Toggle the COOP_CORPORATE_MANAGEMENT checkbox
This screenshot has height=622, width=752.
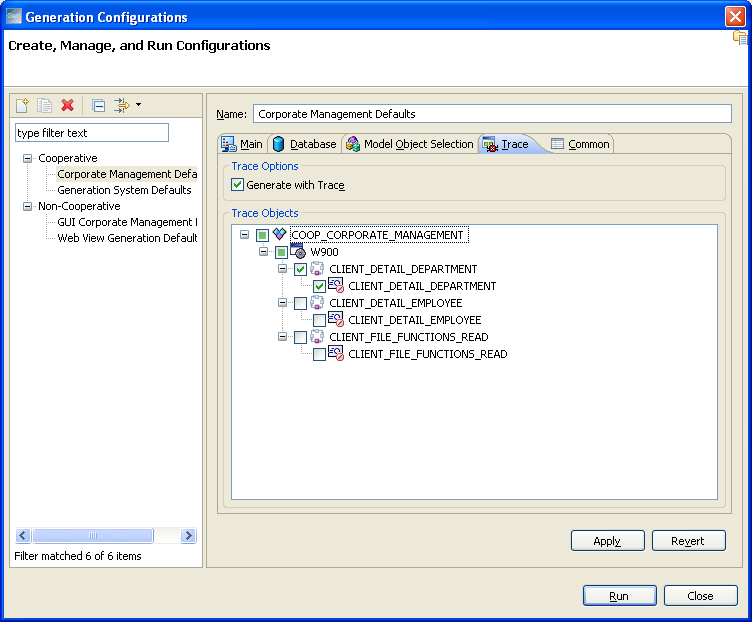tap(262, 235)
